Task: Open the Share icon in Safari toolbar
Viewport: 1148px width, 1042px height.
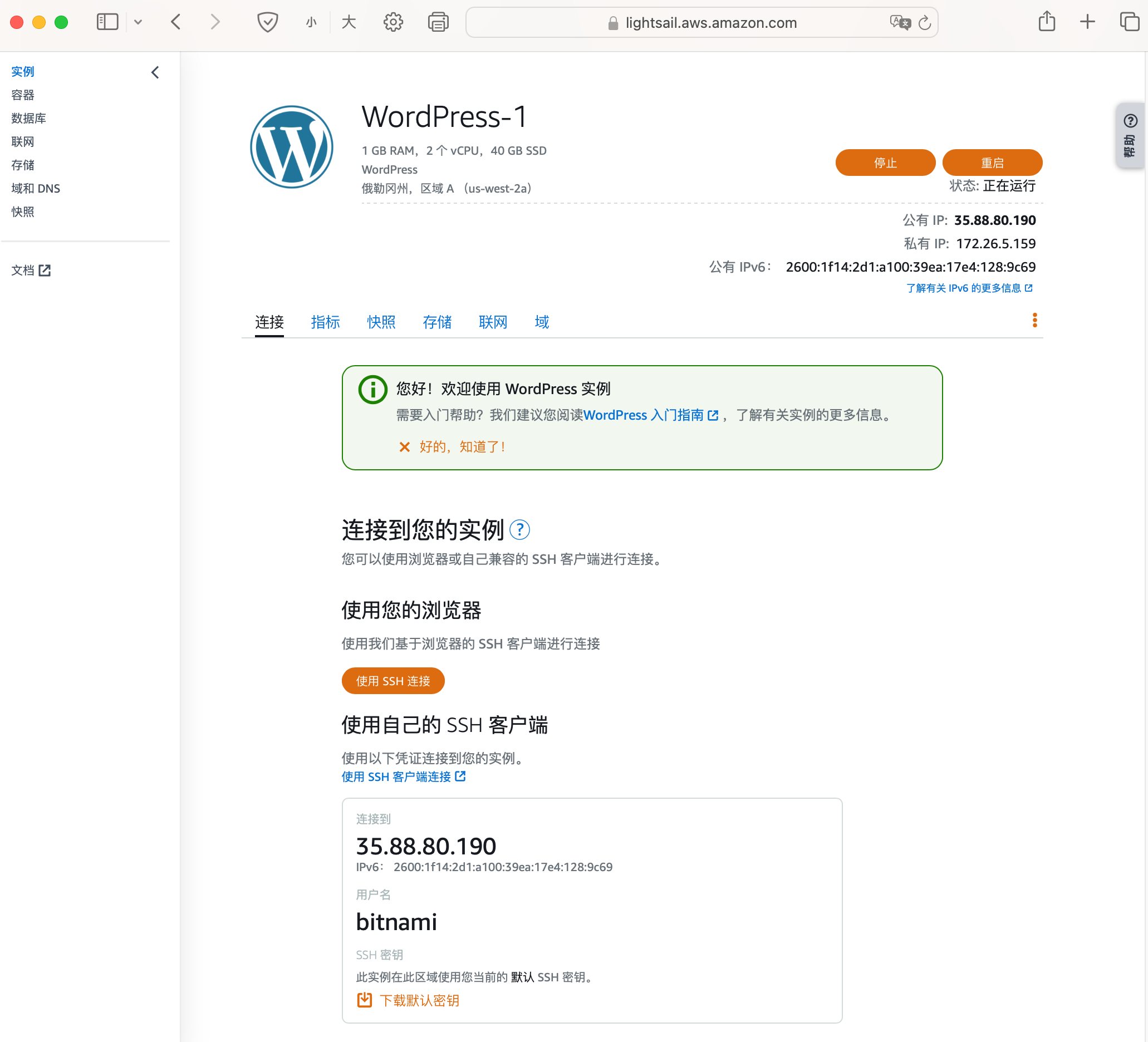Action: [1047, 22]
